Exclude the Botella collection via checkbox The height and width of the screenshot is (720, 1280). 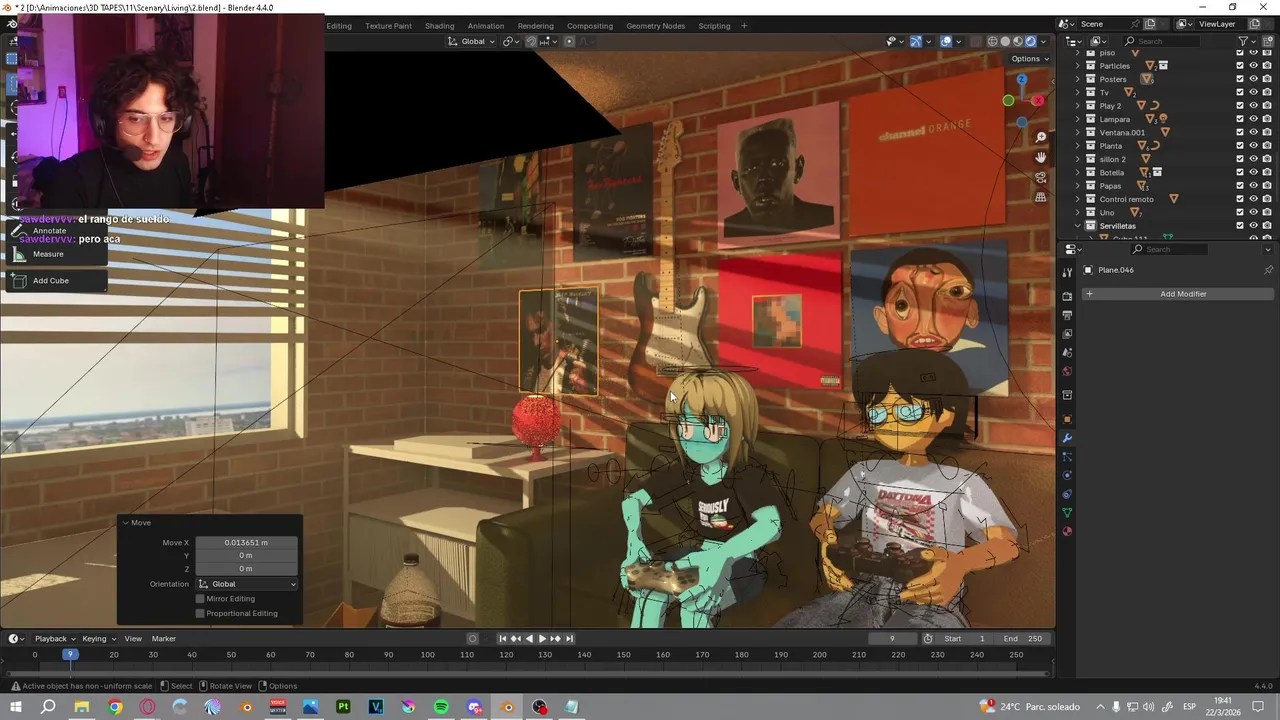(1240, 172)
